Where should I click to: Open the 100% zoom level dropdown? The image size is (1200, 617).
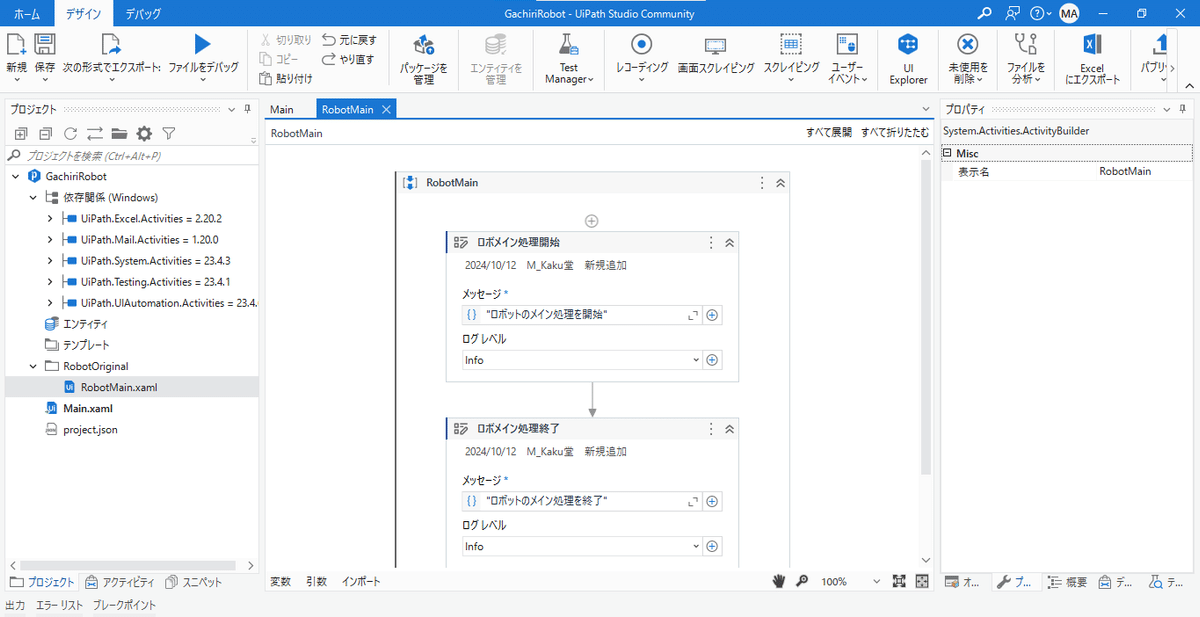877,581
